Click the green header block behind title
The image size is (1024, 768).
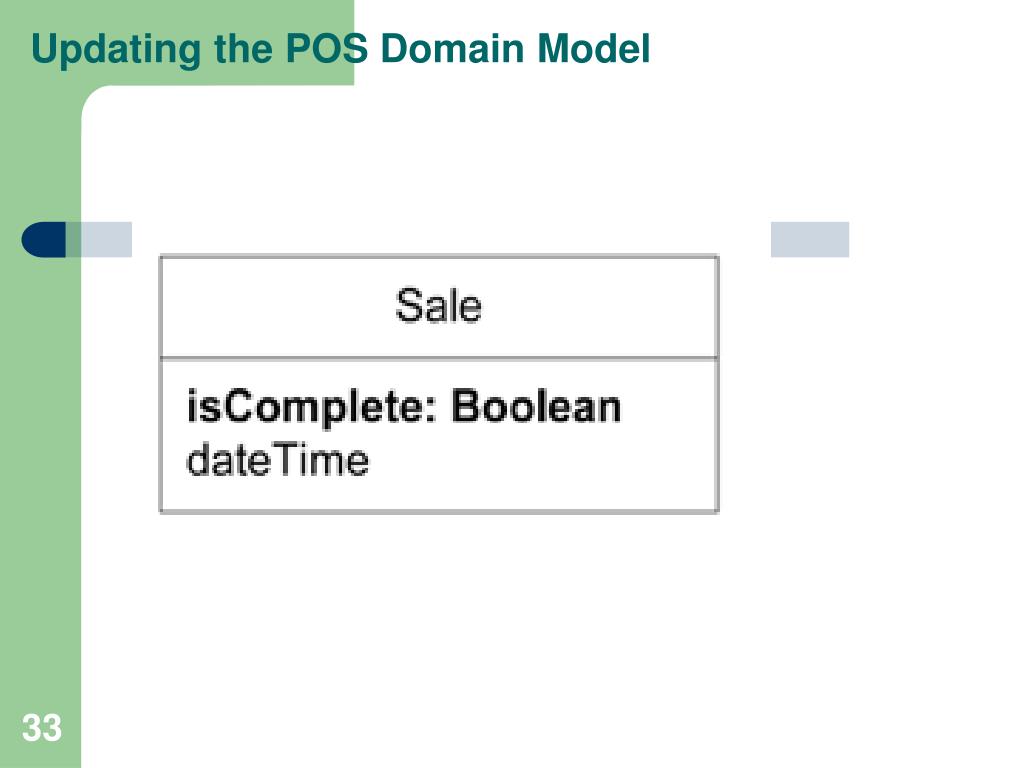tap(177, 42)
